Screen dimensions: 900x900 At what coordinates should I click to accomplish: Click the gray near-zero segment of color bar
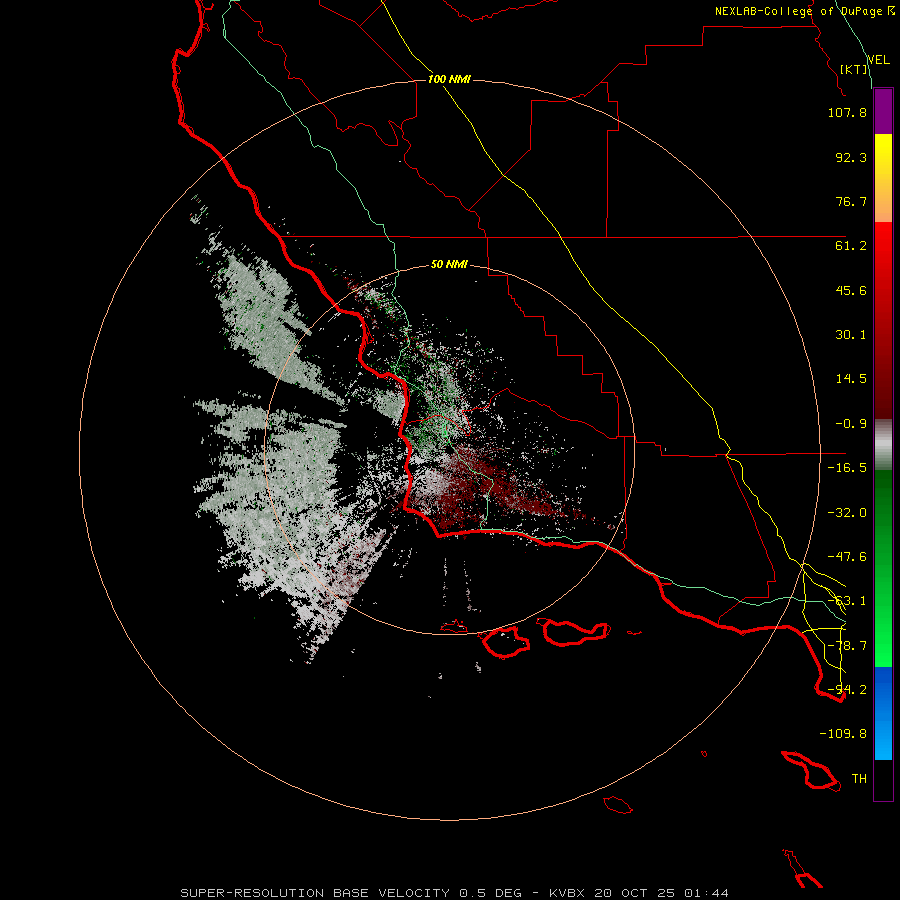point(883,444)
